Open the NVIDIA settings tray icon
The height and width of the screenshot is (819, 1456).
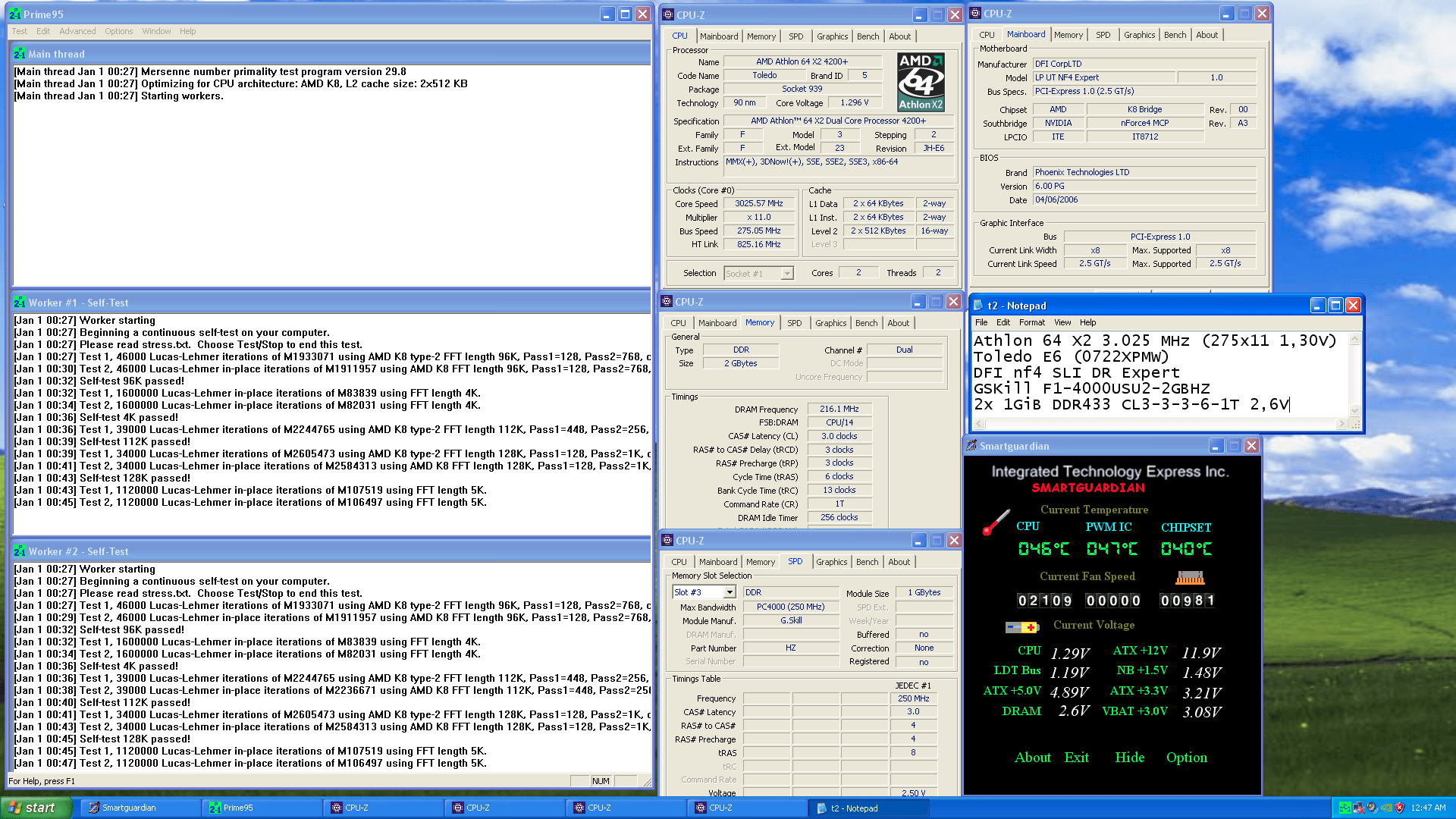(1386, 808)
